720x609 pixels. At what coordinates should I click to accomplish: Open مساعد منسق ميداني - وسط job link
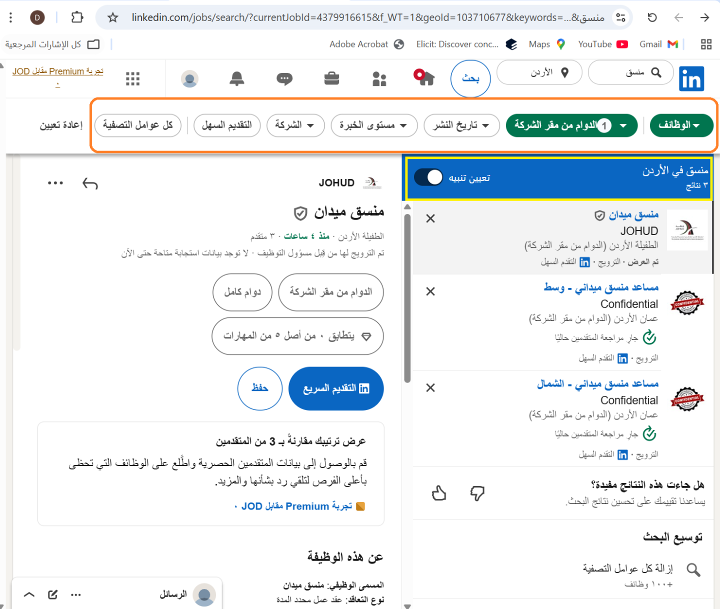tap(601, 288)
